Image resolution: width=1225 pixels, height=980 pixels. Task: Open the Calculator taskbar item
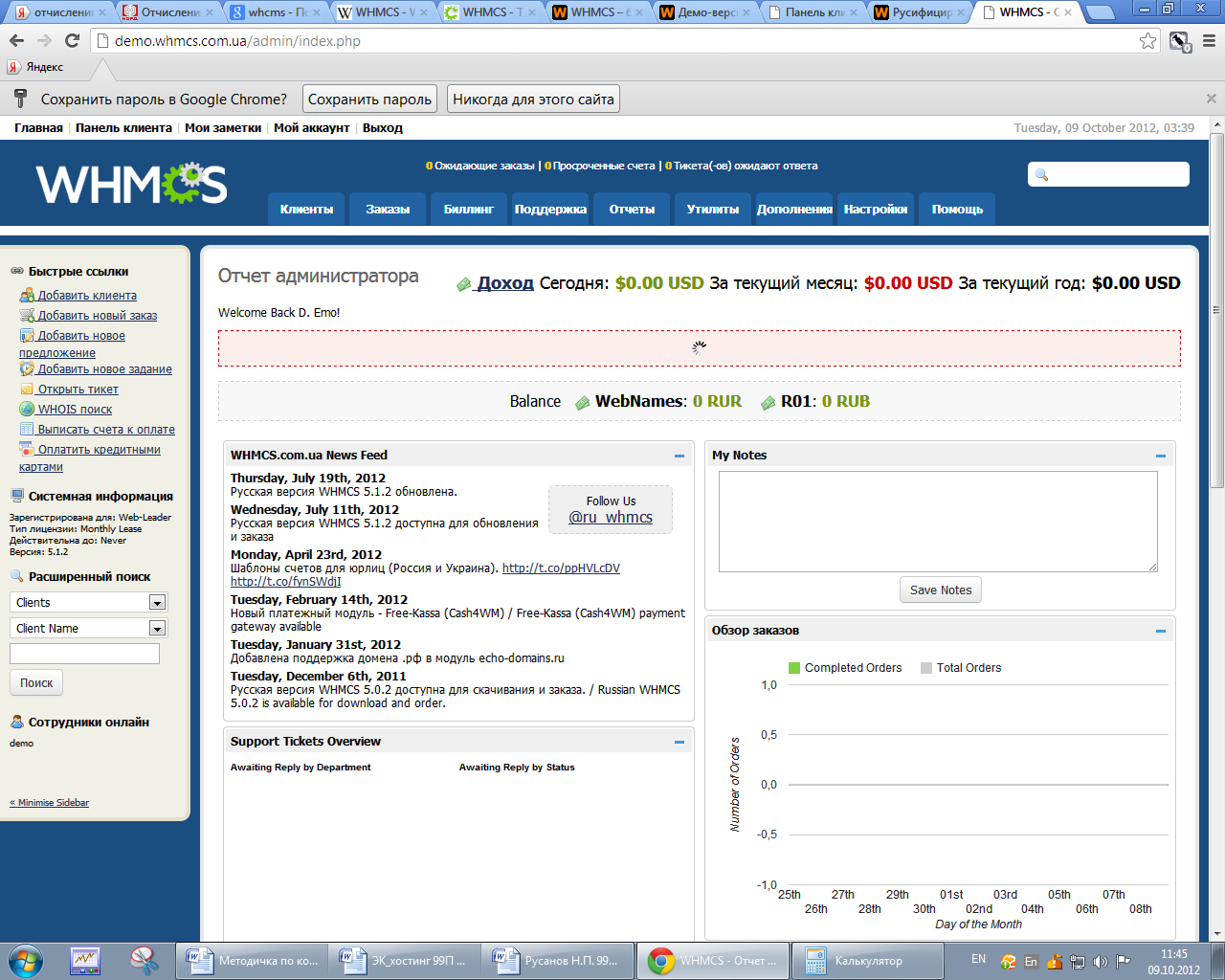click(x=868, y=961)
